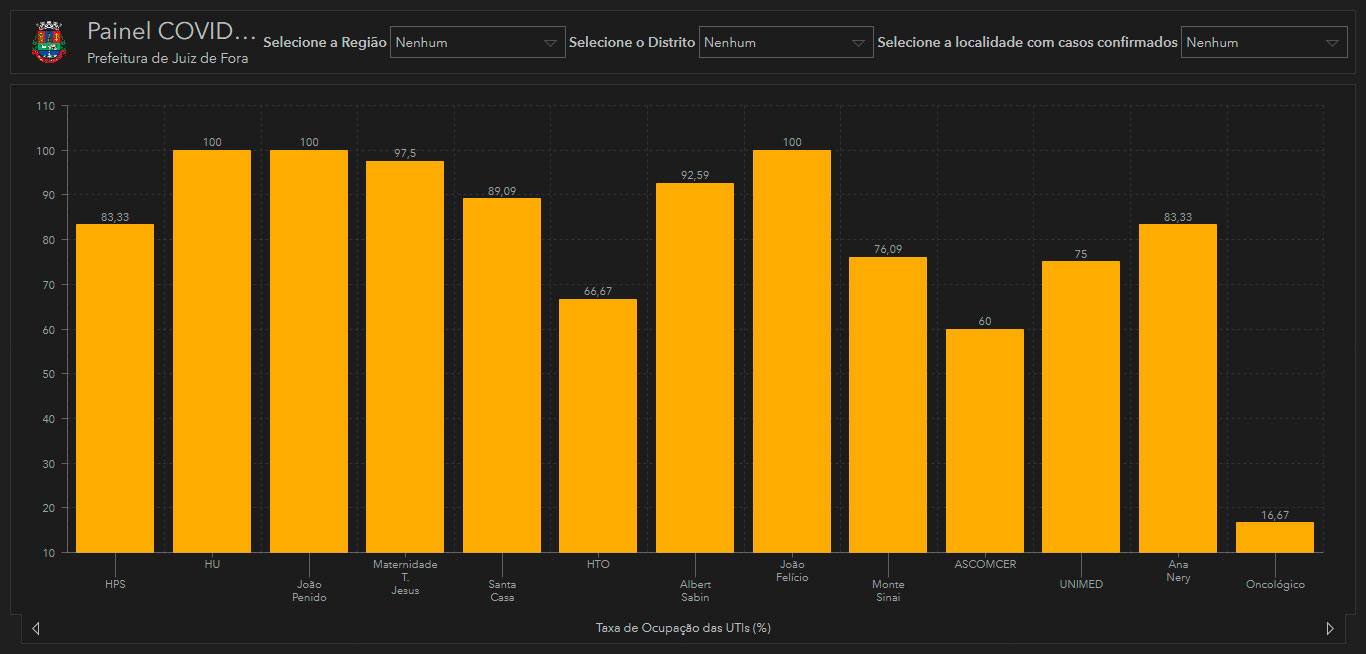Select the HU occupancy bar
The width and height of the screenshot is (1366, 654).
click(212, 351)
